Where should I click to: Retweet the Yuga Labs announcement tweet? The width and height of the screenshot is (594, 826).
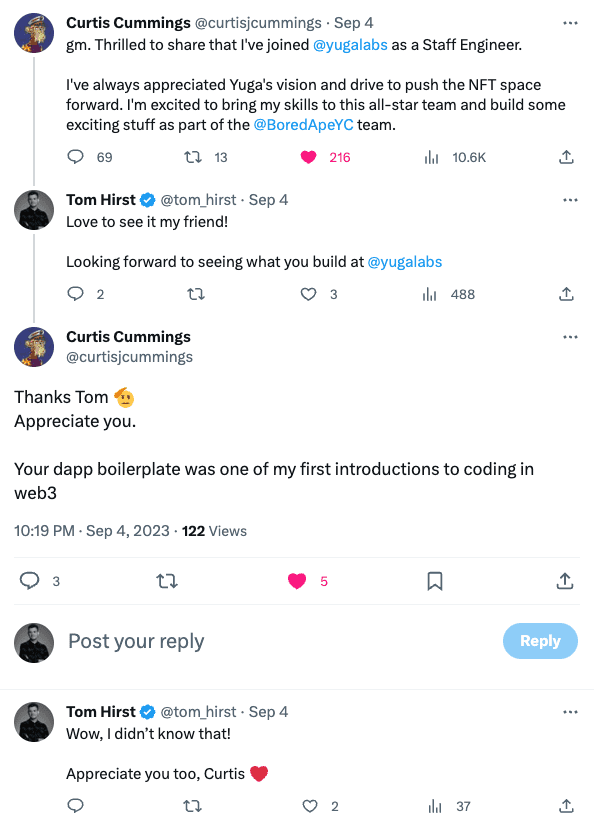point(193,157)
